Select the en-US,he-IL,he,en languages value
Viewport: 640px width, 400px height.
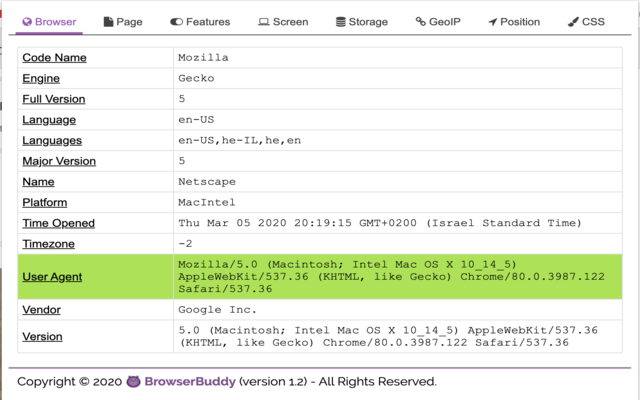coord(240,140)
